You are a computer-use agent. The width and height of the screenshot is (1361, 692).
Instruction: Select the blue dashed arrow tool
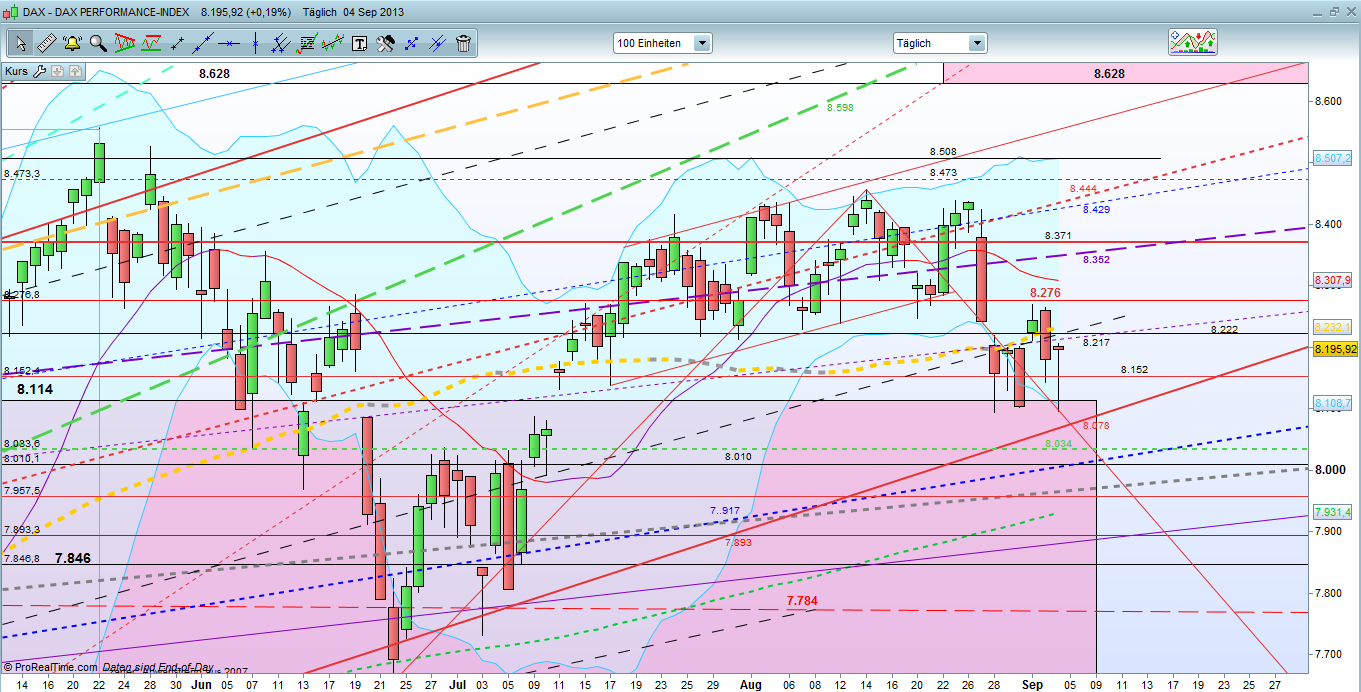click(411, 43)
